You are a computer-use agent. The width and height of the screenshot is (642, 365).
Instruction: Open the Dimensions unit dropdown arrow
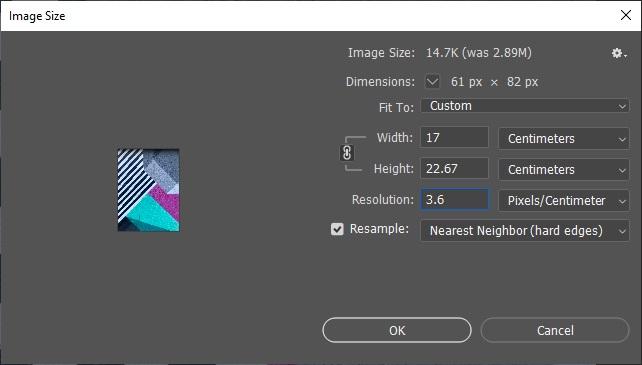(x=432, y=81)
